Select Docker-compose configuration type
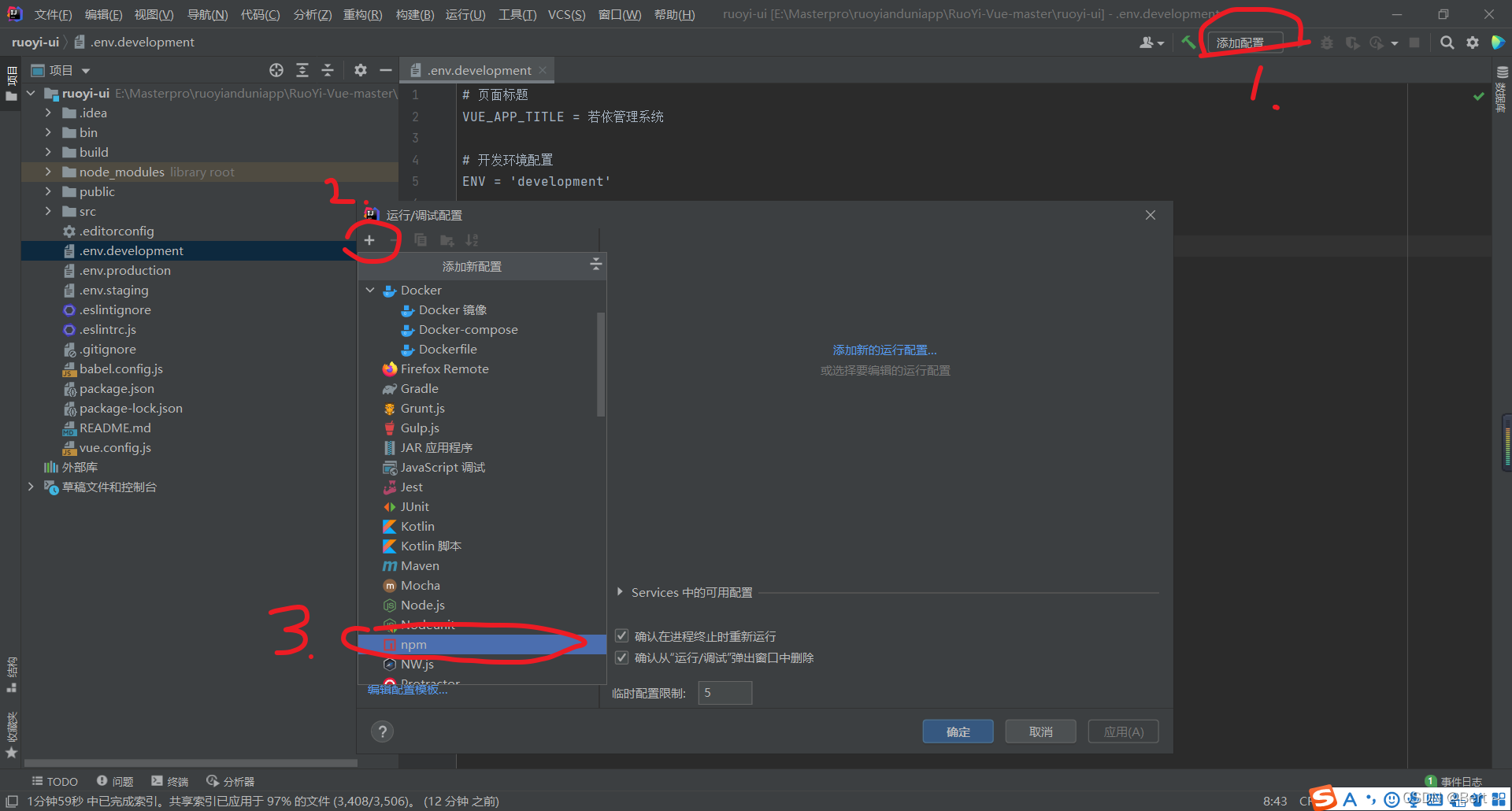This screenshot has height=811, width=1512. click(482, 329)
